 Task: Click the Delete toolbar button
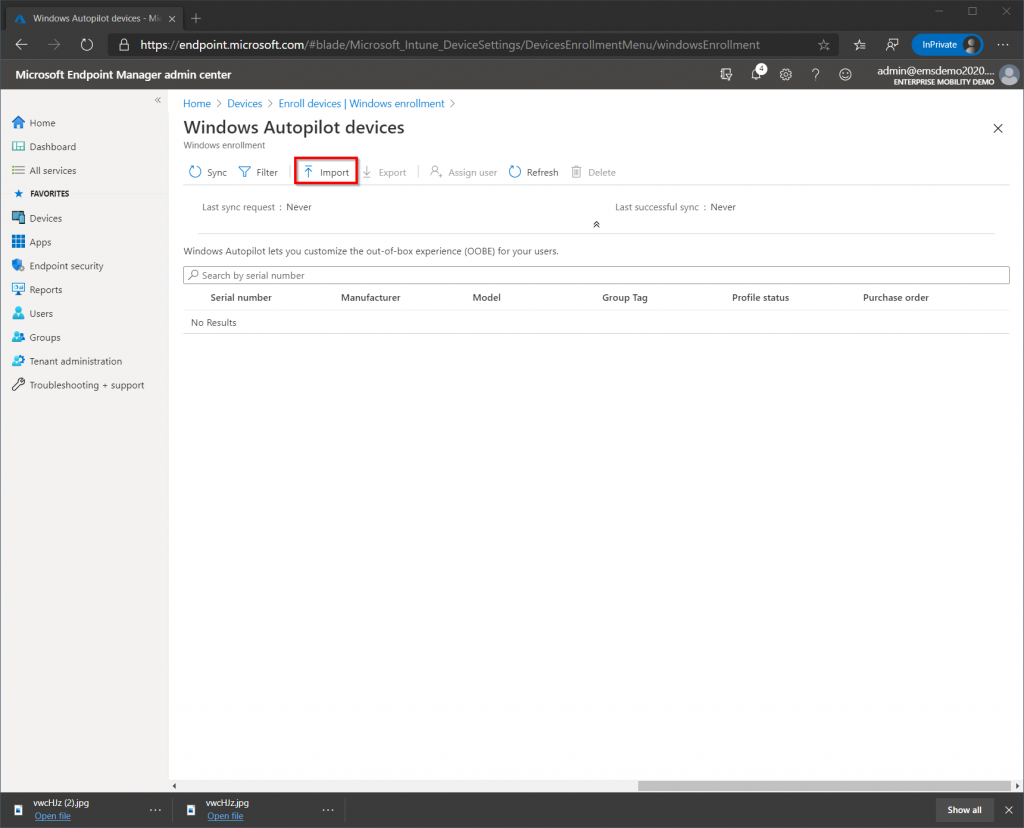coord(593,172)
